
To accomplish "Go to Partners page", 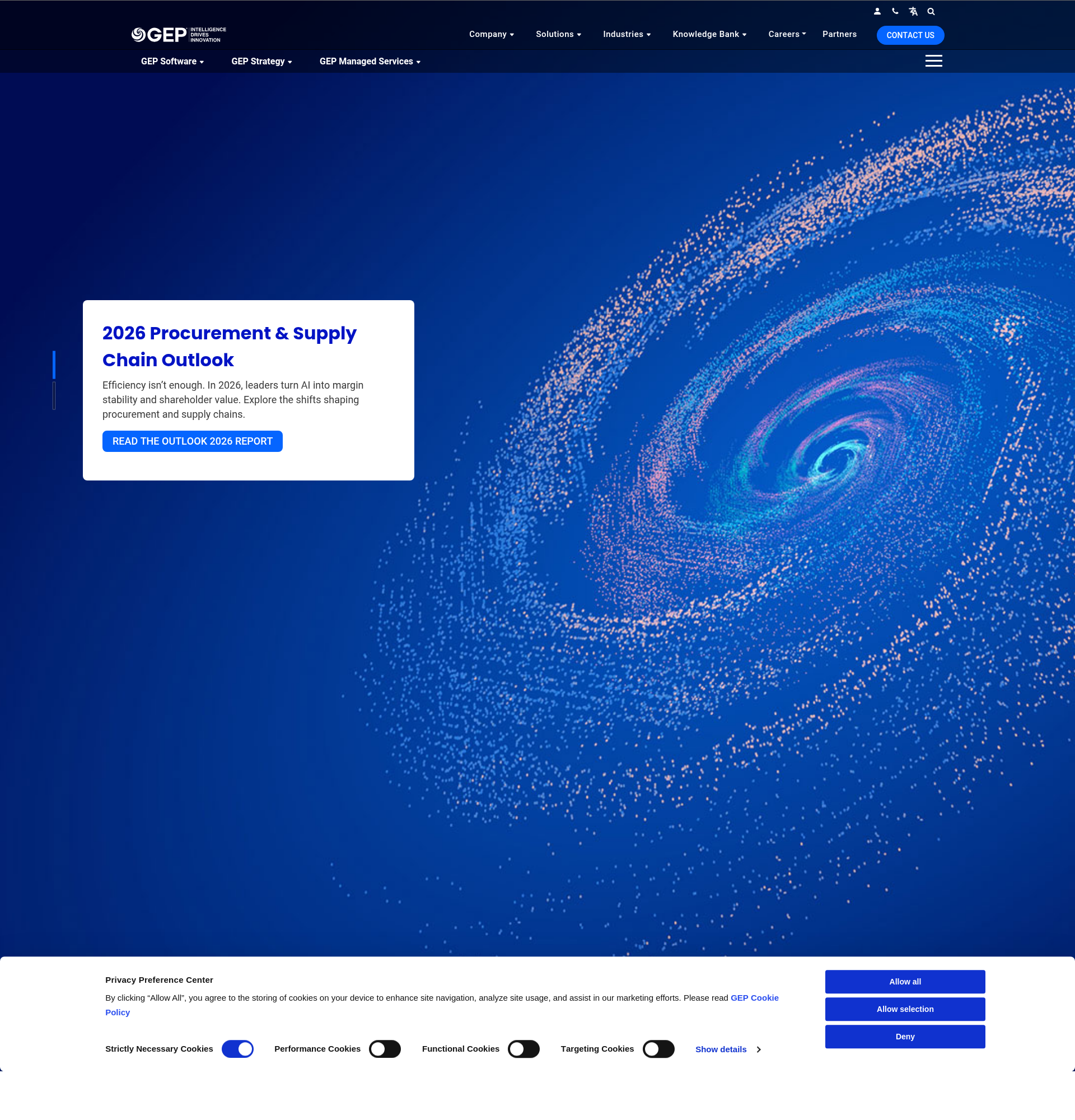I will pos(839,34).
